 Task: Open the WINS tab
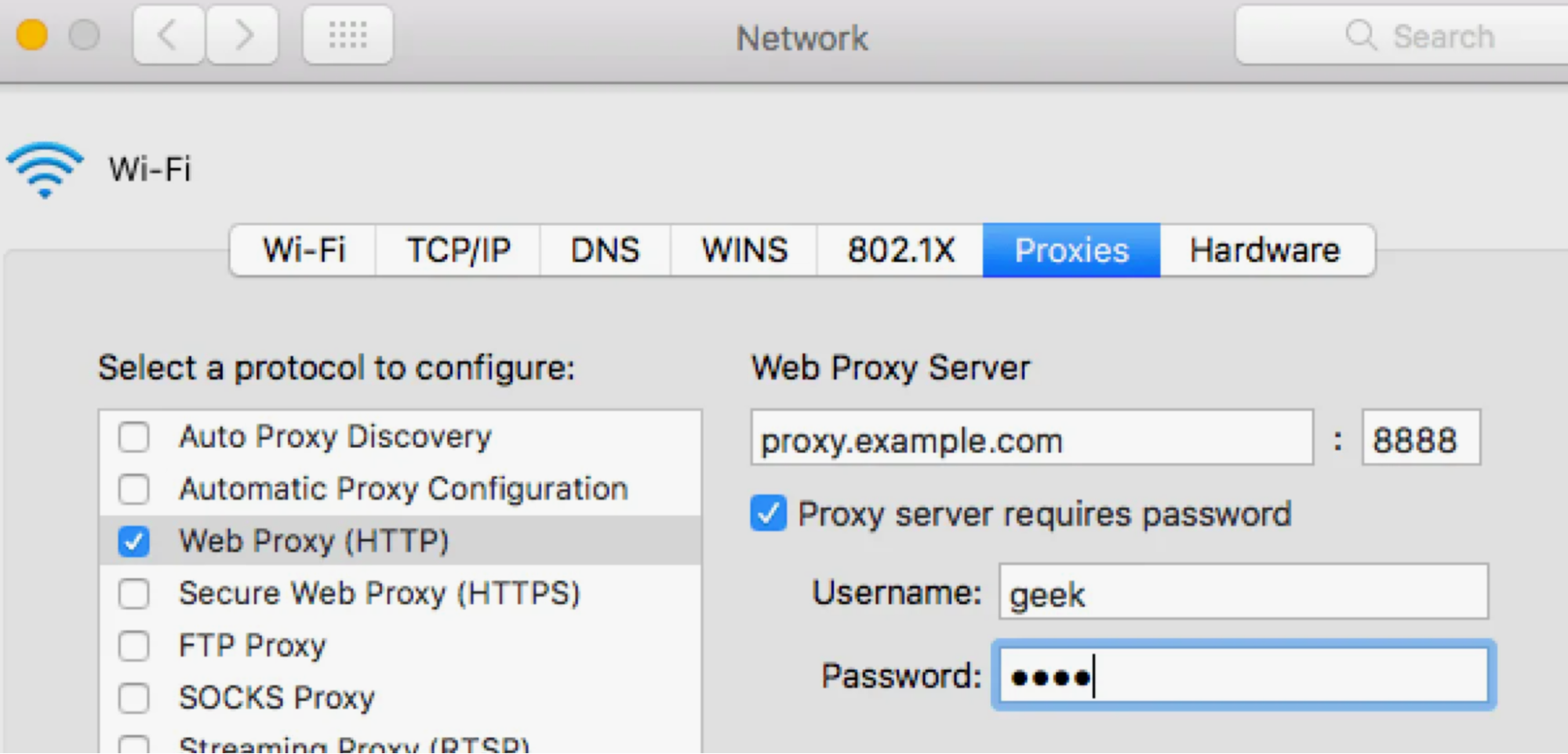744,250
